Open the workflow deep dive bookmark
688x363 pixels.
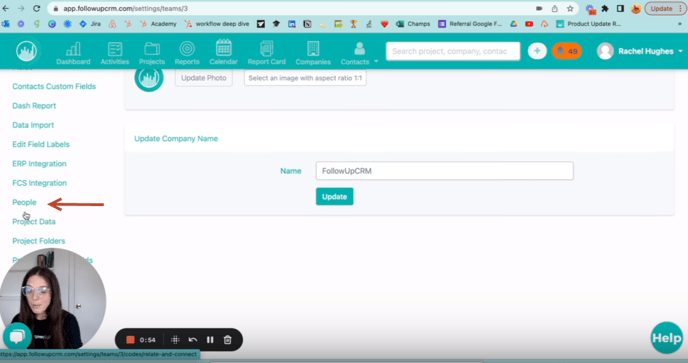[x=217, y=24]
